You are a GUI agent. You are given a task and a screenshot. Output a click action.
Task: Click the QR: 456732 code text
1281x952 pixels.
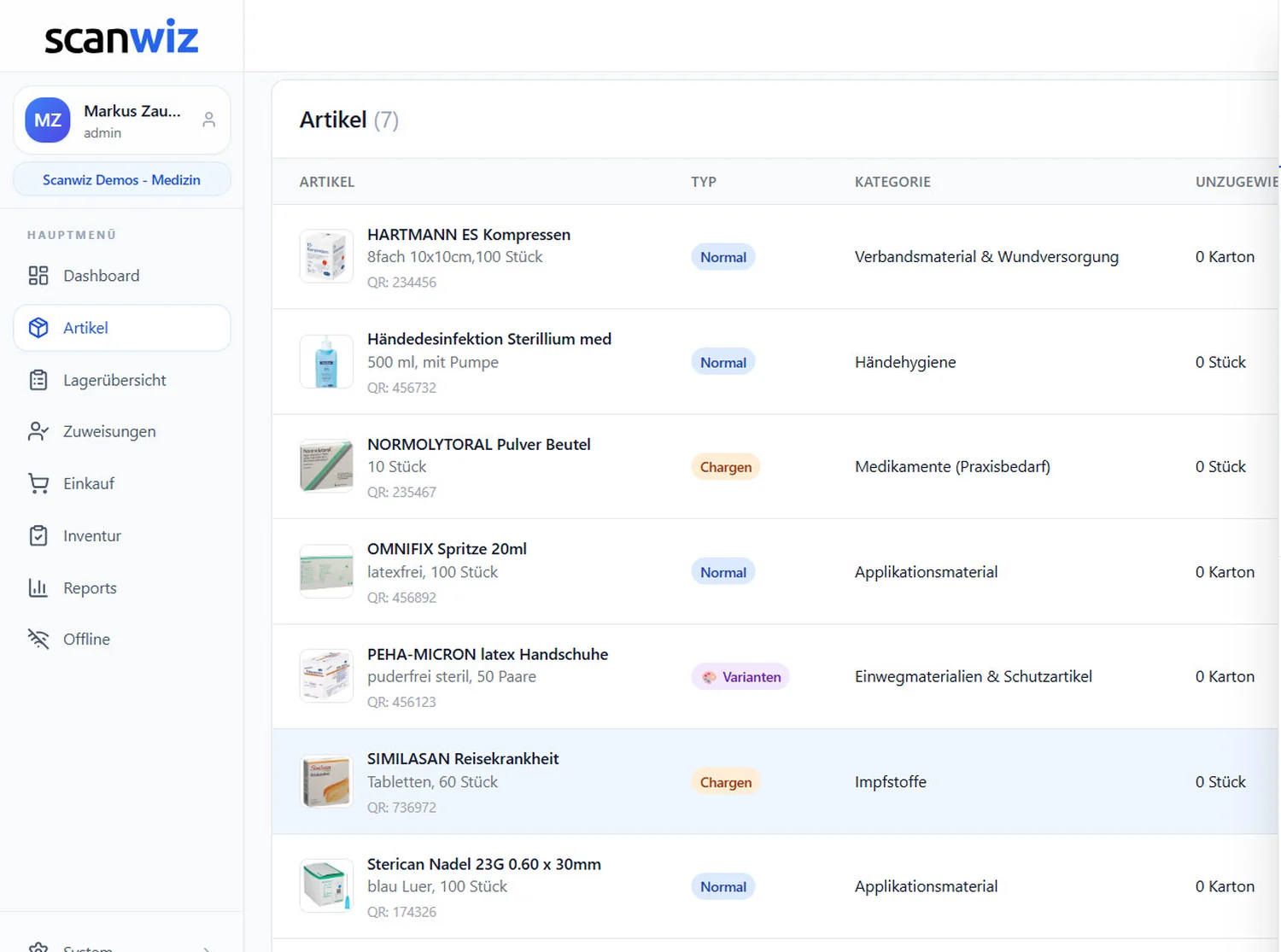(x=401, y=388)
